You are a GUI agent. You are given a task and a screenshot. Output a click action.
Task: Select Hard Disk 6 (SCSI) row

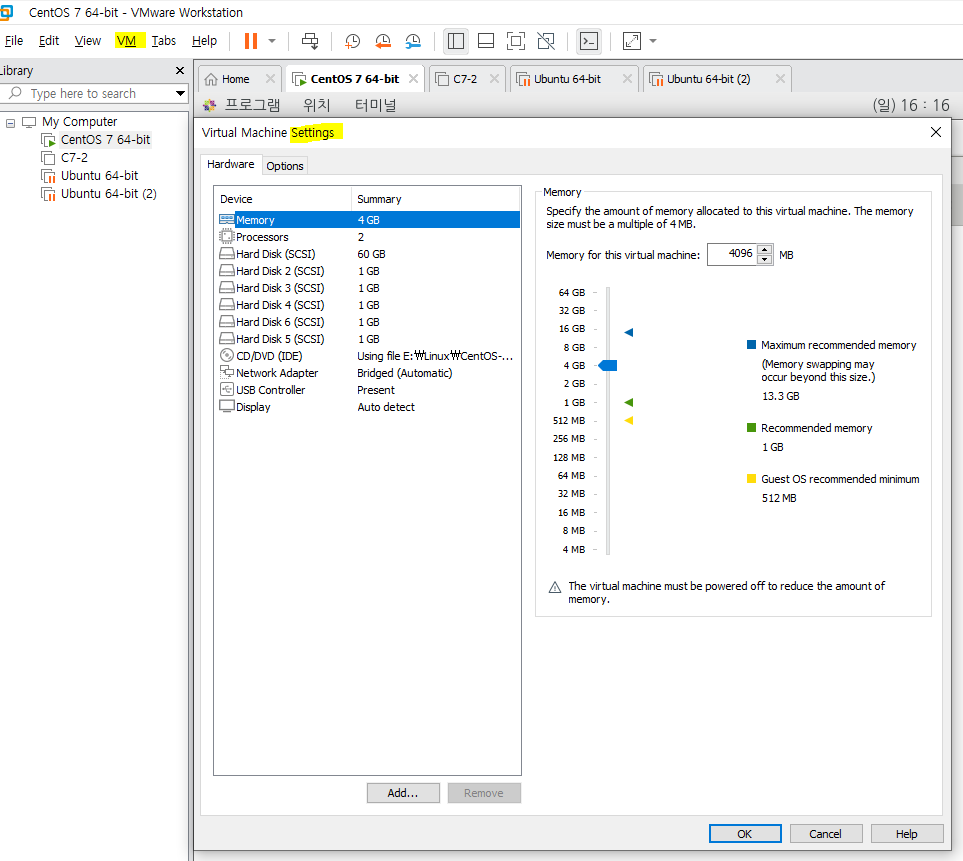pyautogui.click(x=369, y=322)
